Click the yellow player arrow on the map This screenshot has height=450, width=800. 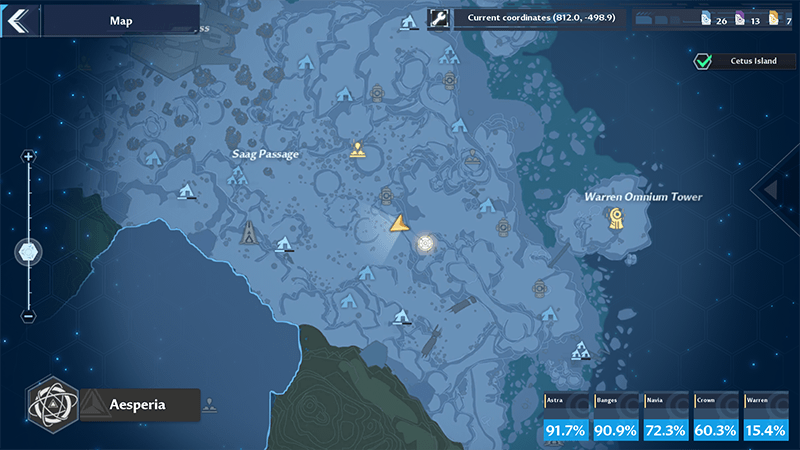pyautogui.click(x=399, y=223)
